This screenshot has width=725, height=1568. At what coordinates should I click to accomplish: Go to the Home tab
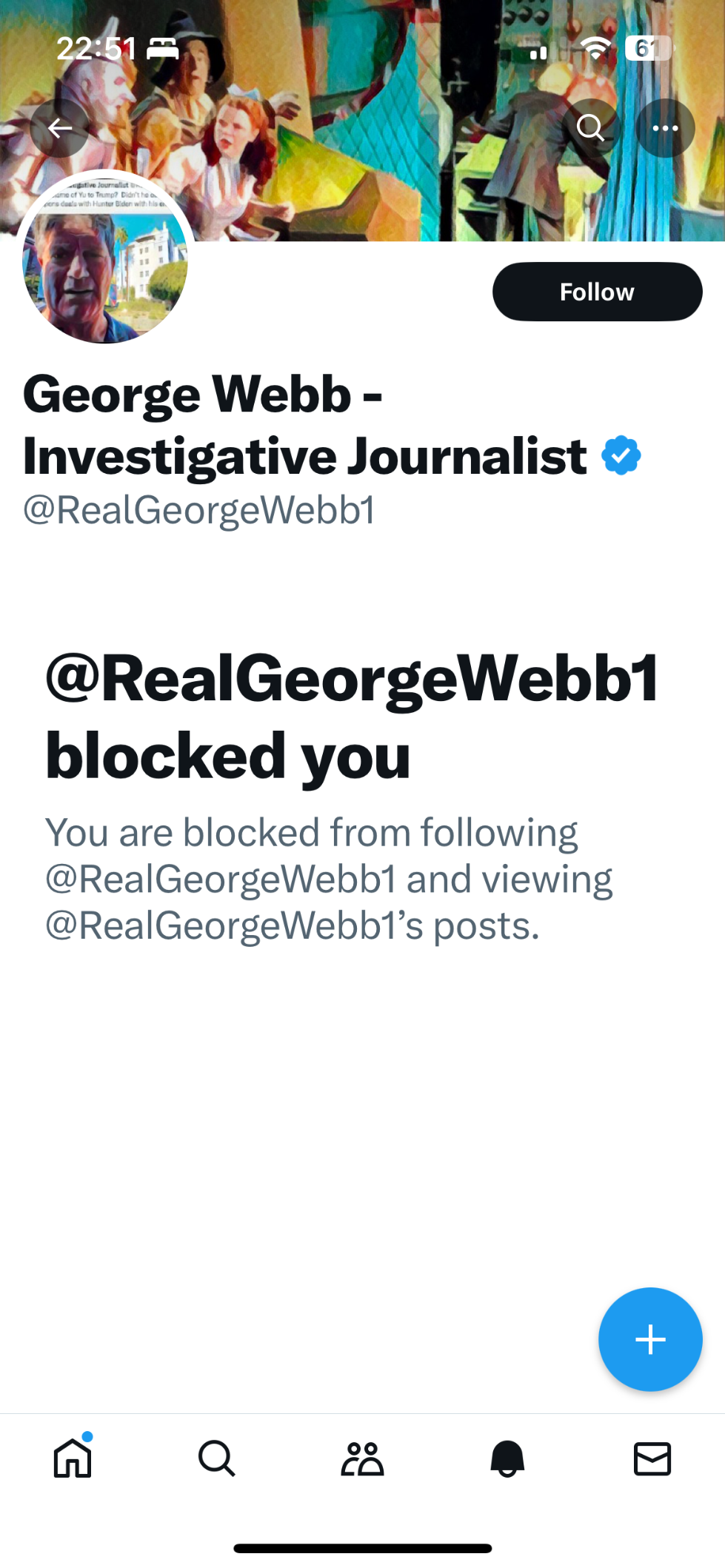click(x=73, y=1458)
